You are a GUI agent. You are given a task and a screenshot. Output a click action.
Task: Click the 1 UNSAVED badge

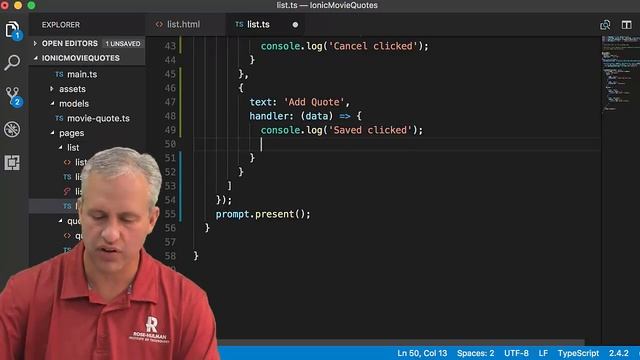122,44
